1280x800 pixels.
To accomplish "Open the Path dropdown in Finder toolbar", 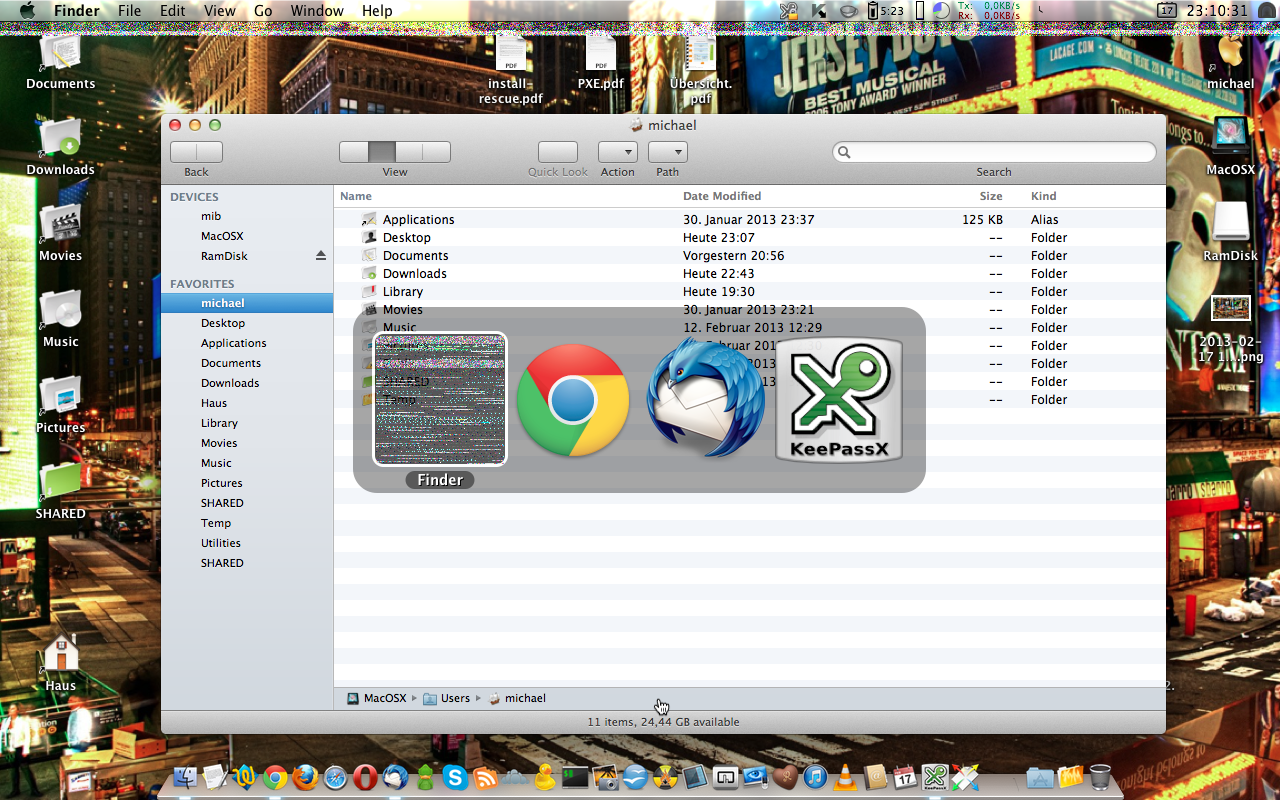I will tap(668, 152).
